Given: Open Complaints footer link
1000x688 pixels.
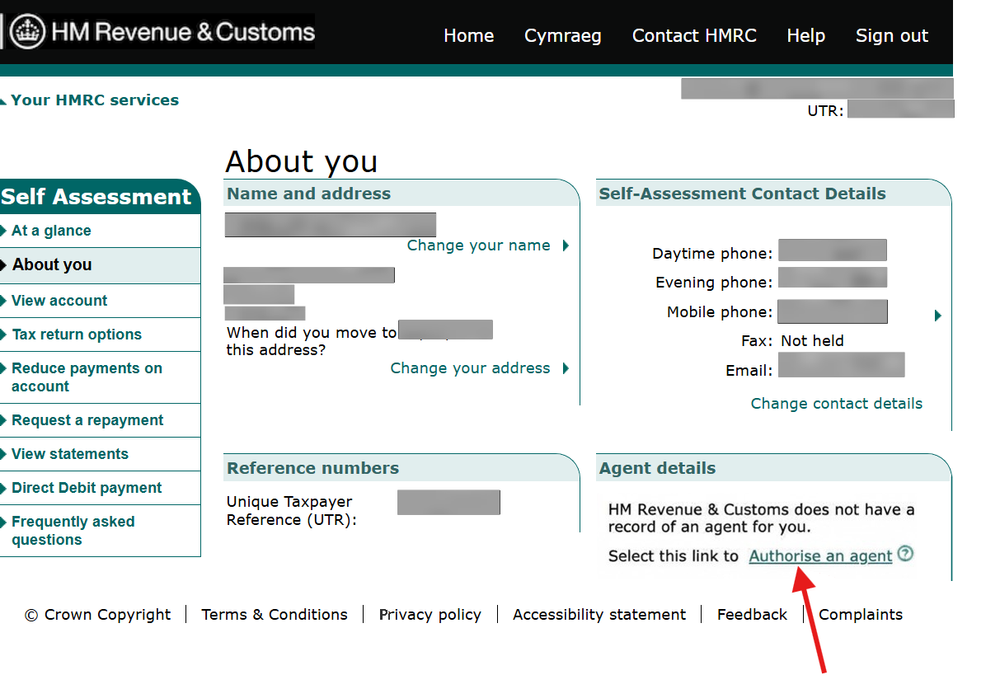Looking at the screenshot, I should (x=860, y=615).
